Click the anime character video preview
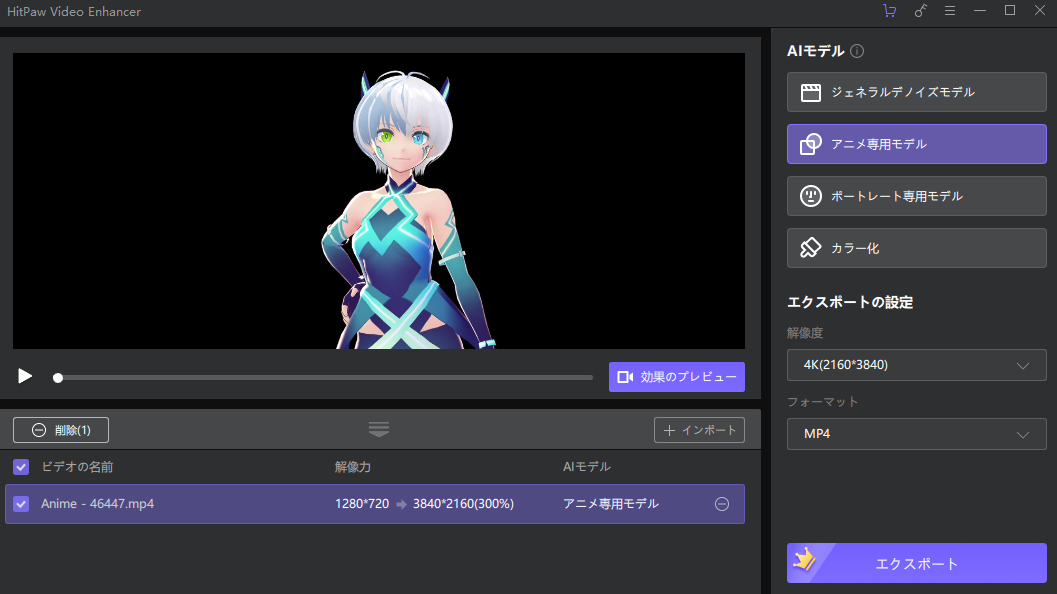 pos(379,201)
